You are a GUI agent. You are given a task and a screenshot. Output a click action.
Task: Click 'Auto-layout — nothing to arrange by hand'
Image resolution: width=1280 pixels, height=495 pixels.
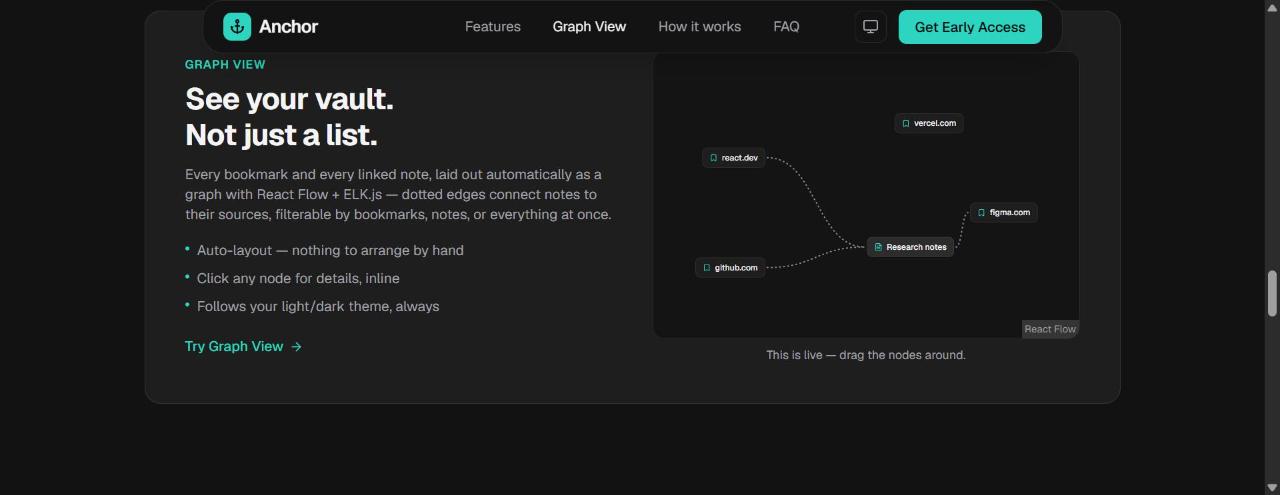tap(330, 250)
